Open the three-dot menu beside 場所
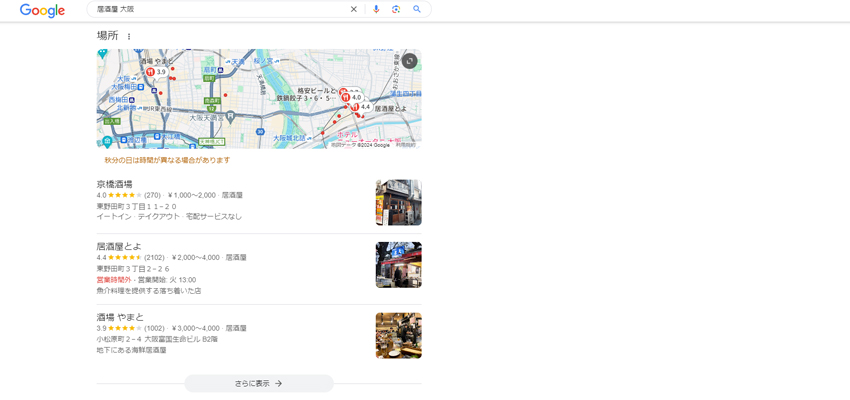This screenshot has width=850, height=400. pyautogui.click(x=128, y=36)
